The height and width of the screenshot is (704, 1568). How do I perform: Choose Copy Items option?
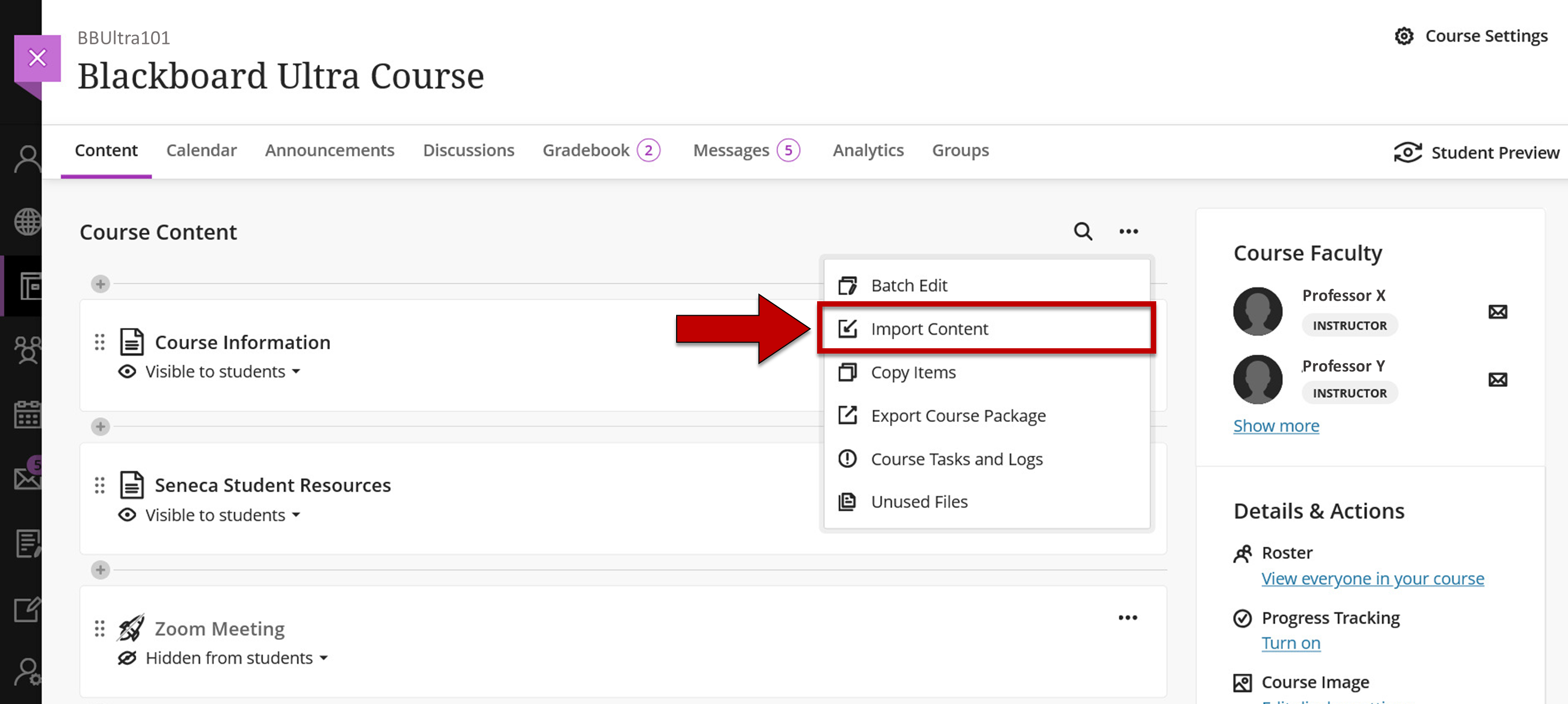[987, 372]
